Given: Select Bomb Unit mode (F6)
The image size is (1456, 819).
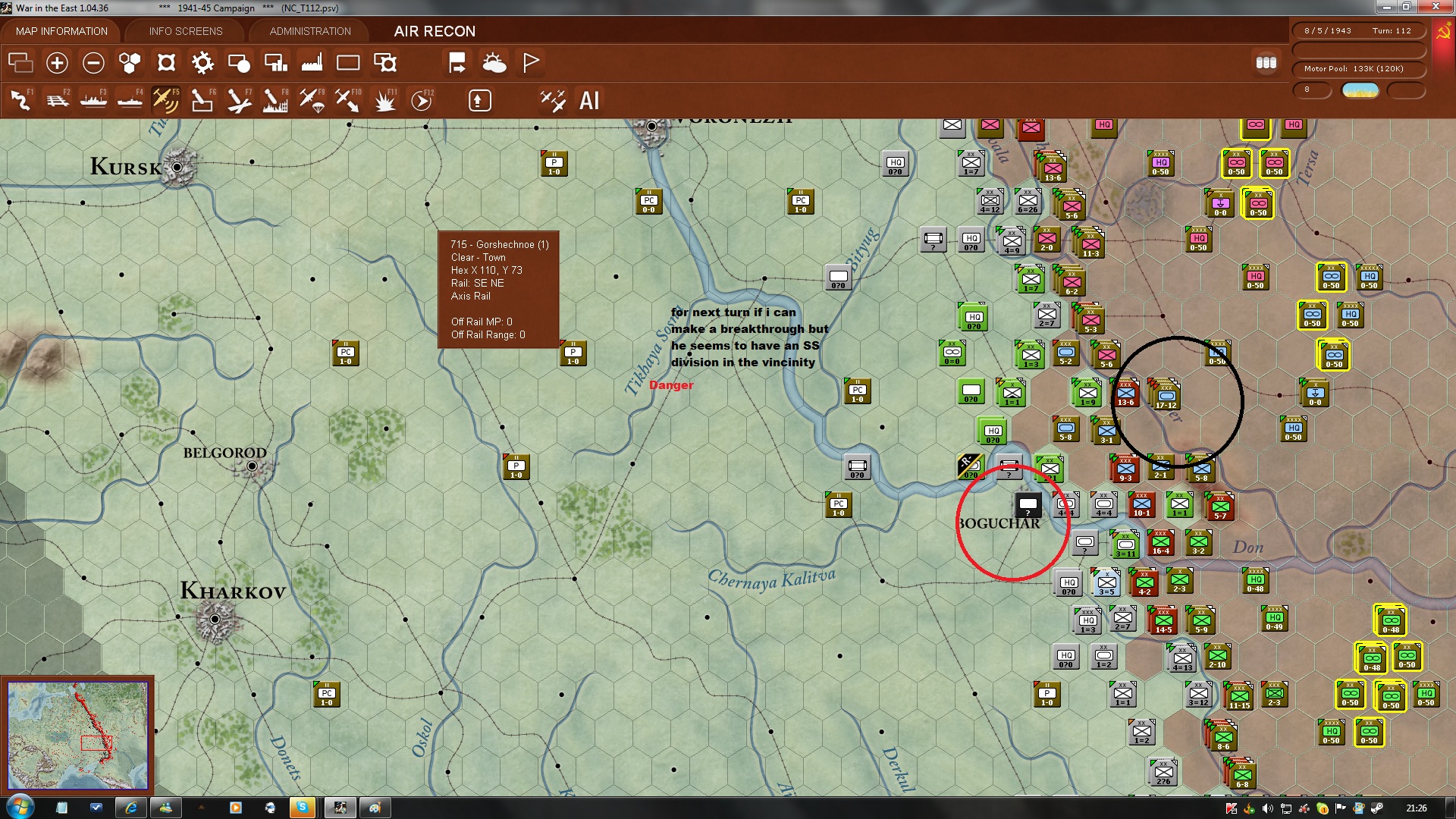Looking at the screenshot, I should (x=202, y=100).
